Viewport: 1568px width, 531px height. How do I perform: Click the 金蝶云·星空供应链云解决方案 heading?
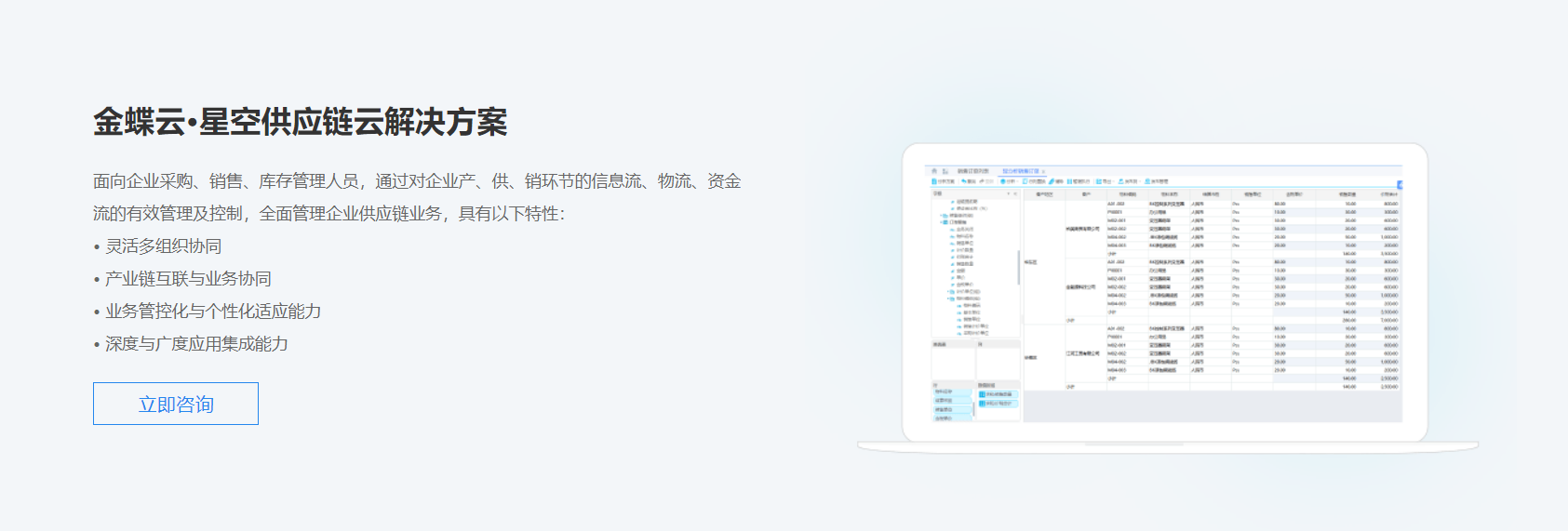point(300,123)
